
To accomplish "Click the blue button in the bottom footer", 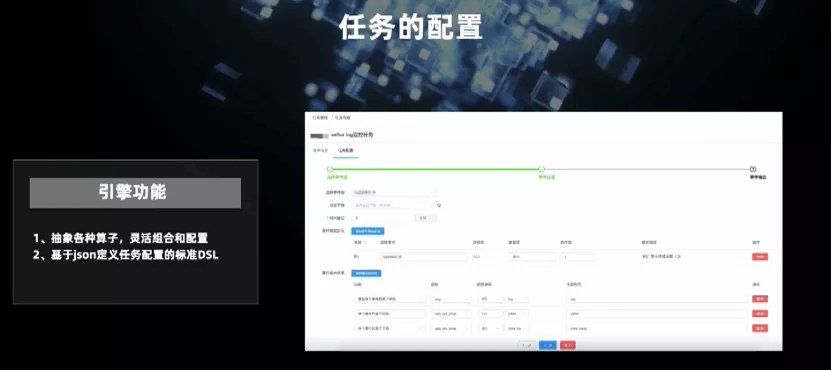I will click(x=548, y=345).
